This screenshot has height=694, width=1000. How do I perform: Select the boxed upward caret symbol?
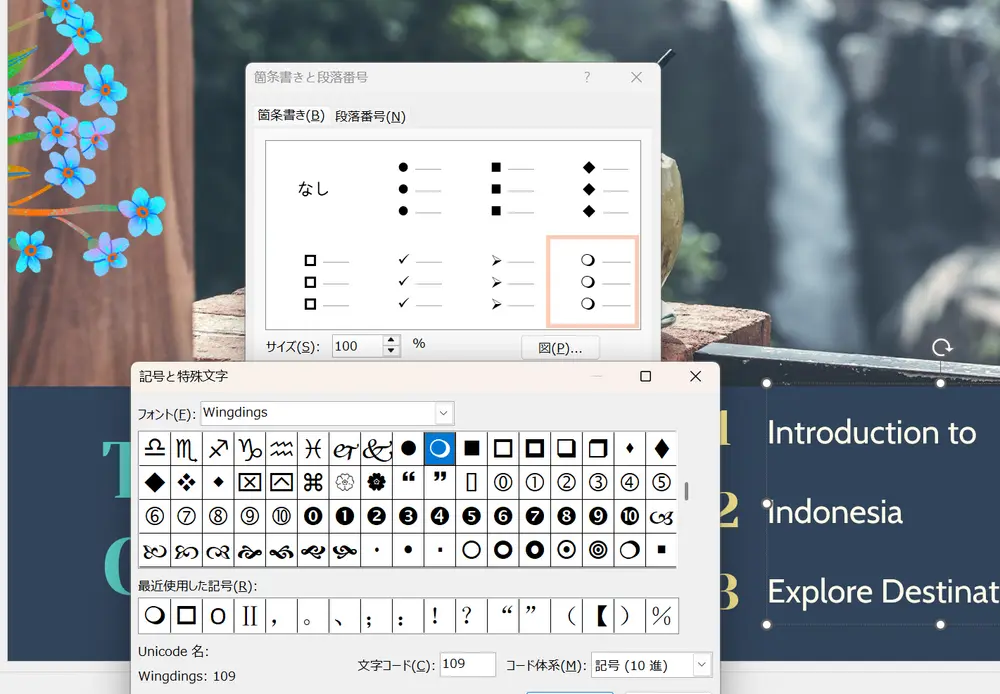281,482
